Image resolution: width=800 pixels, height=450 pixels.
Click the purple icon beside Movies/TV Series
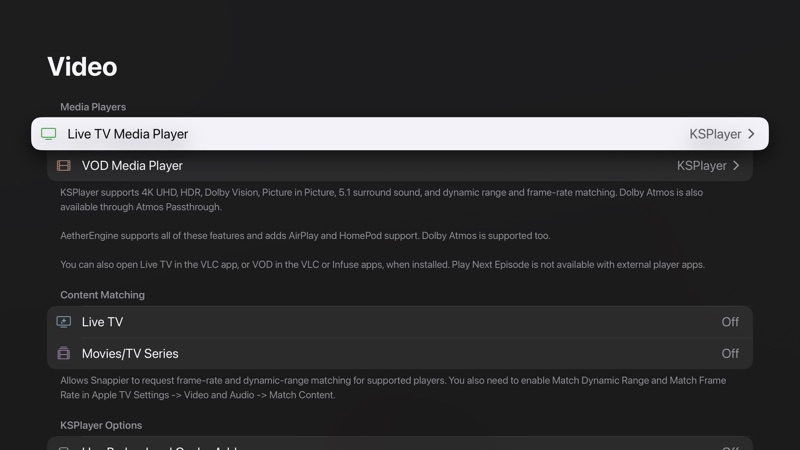pyautogui.click(x=64, y=353)
